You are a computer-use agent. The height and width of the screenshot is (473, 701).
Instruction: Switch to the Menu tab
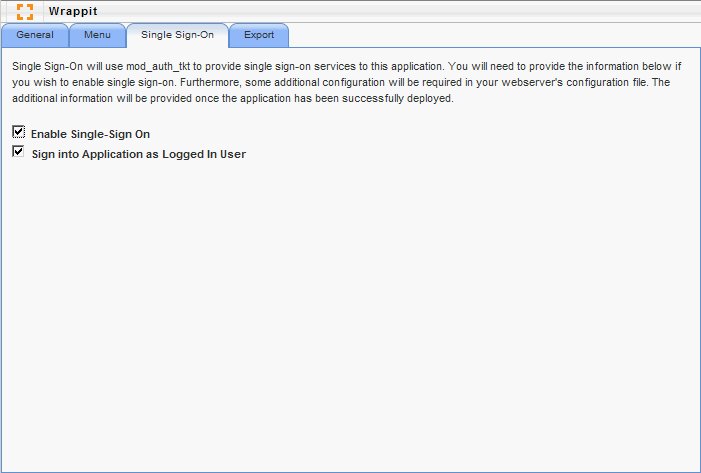[97, 35]
